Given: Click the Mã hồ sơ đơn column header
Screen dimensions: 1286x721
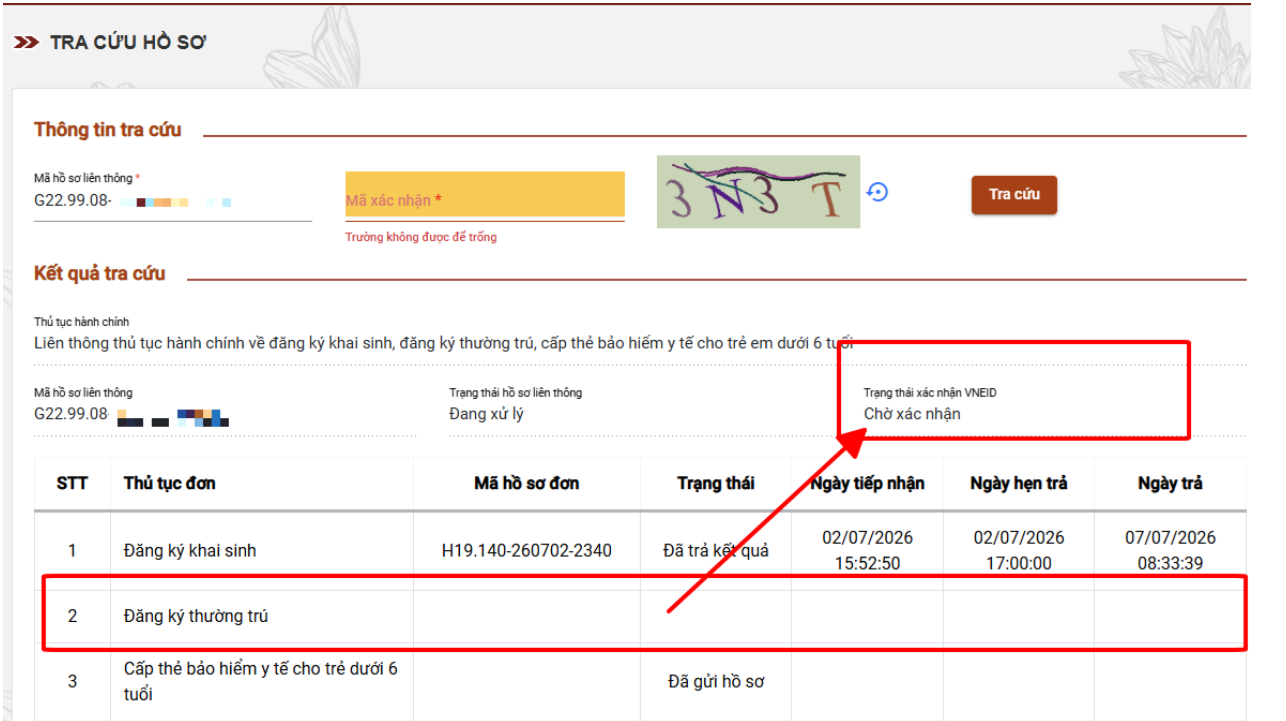Looking at the screenshot, I should point(527,483).
